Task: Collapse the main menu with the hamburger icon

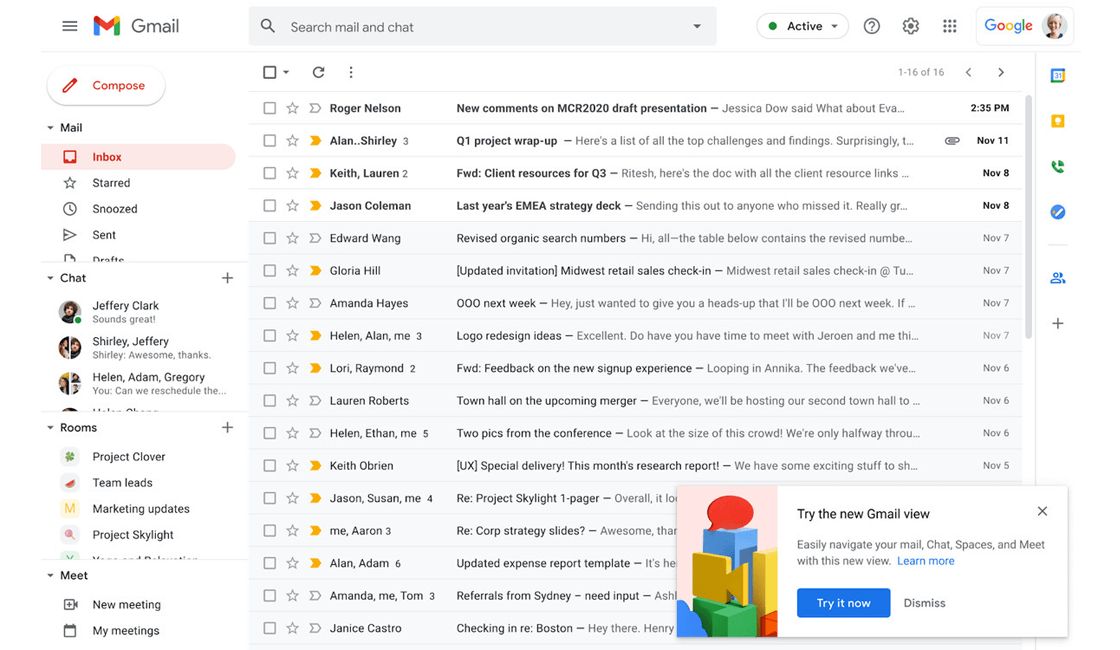Action: 69,26
